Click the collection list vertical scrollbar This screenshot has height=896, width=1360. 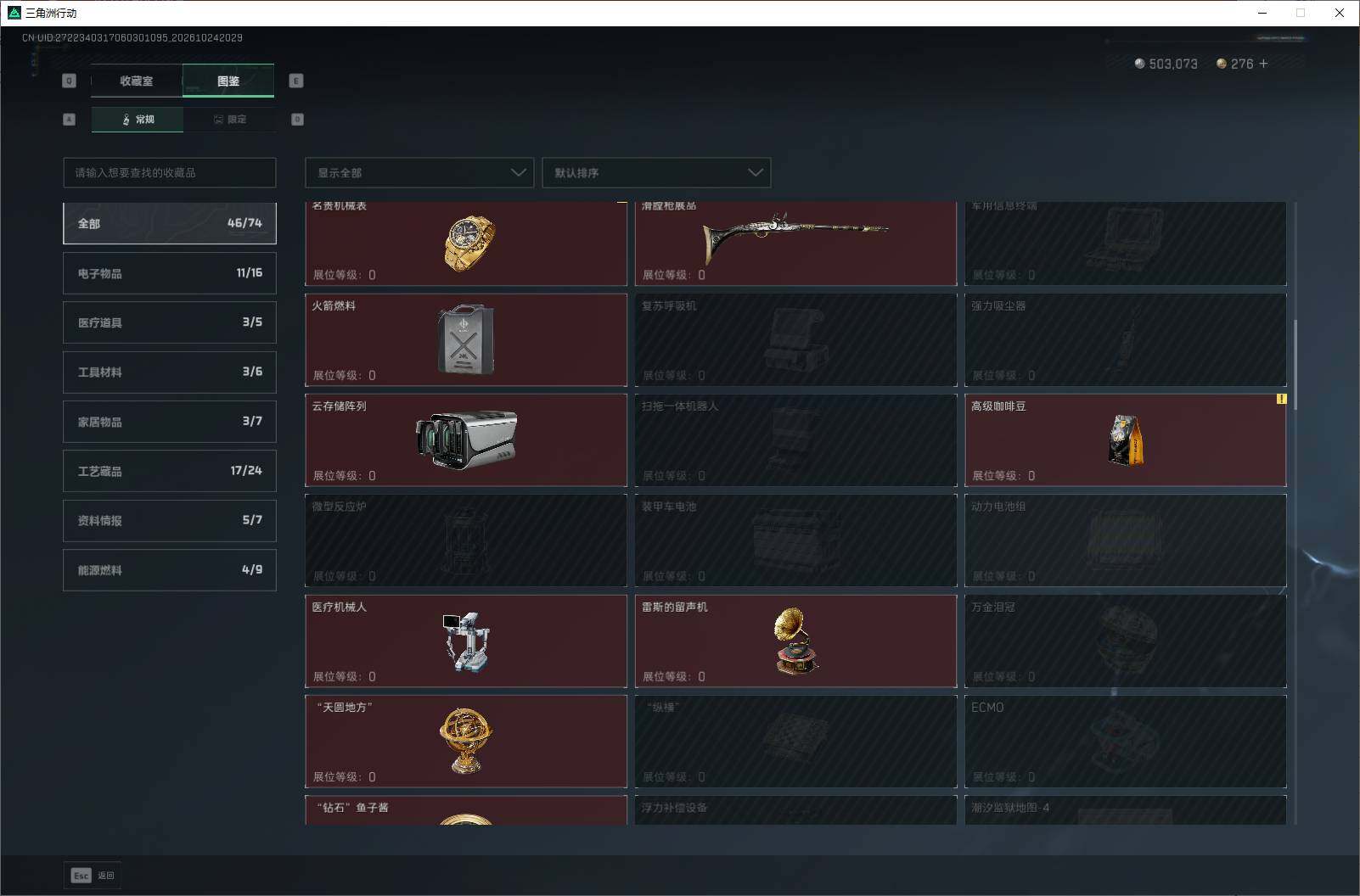1295,365
